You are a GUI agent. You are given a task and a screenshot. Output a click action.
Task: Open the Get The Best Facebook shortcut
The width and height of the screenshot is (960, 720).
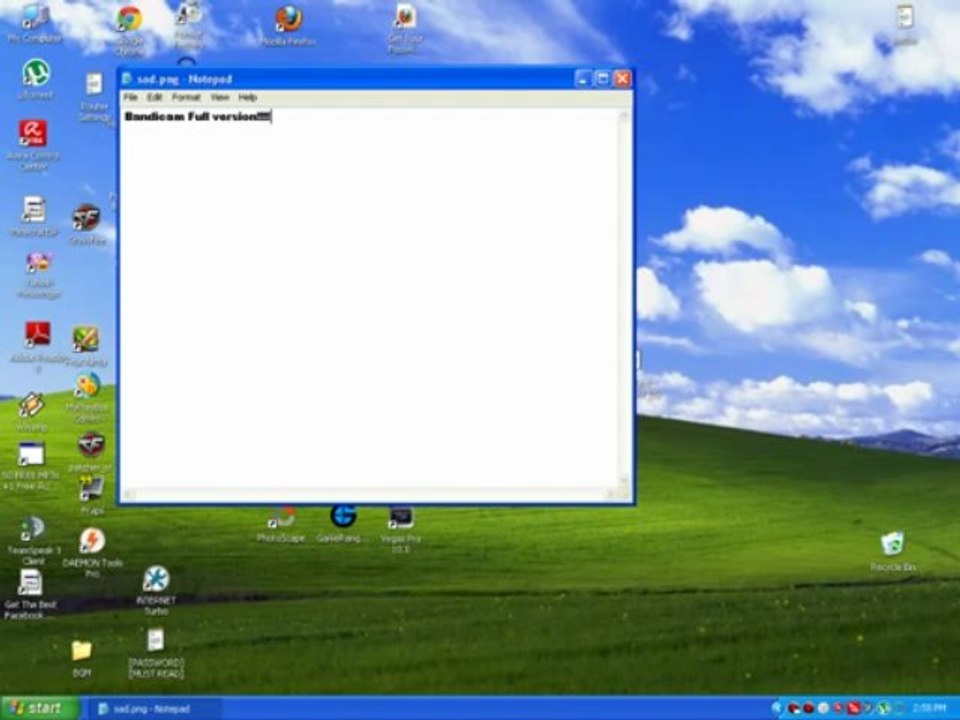click(29, 594)
